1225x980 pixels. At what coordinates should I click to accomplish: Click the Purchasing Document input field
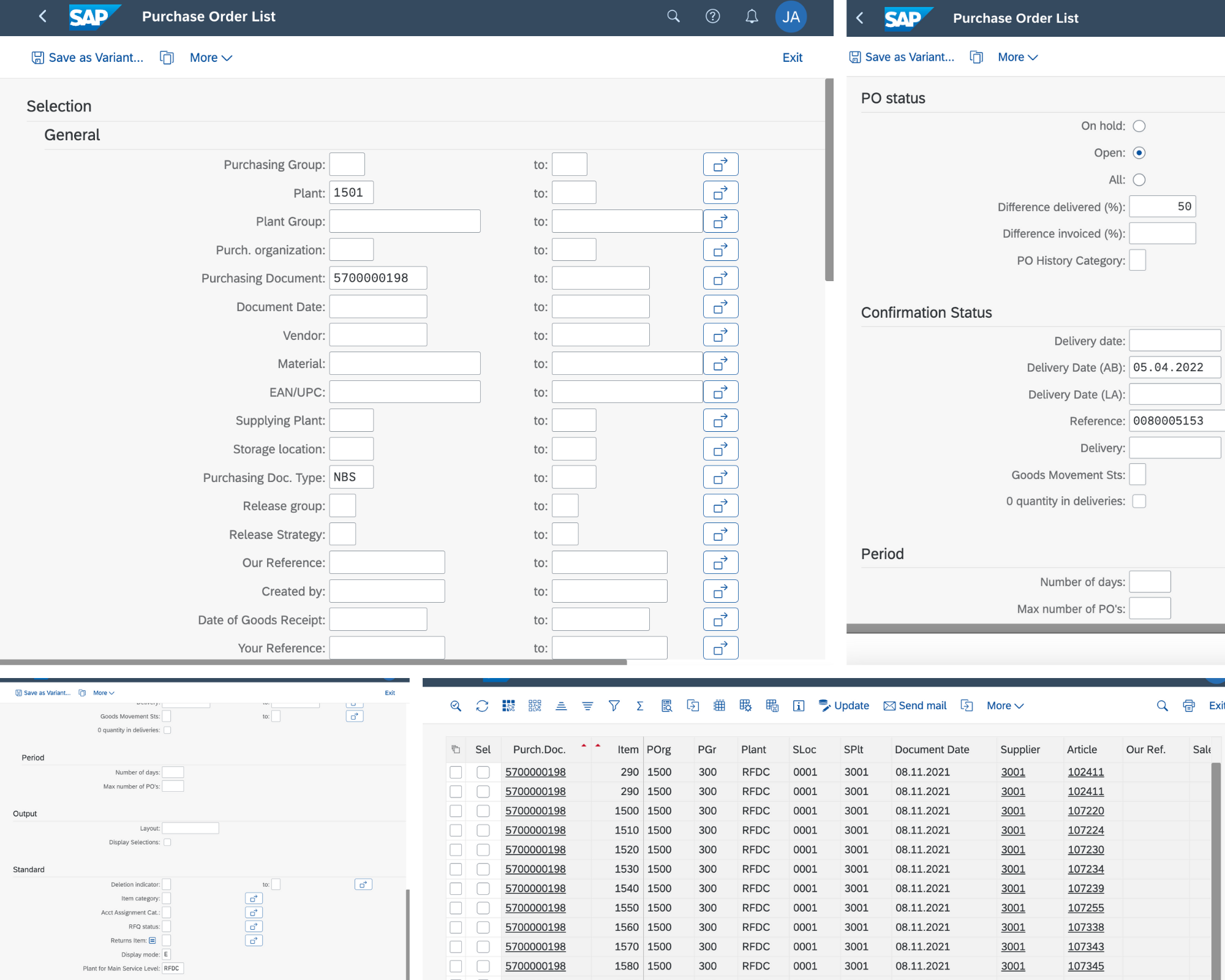[x=378, y=278]
